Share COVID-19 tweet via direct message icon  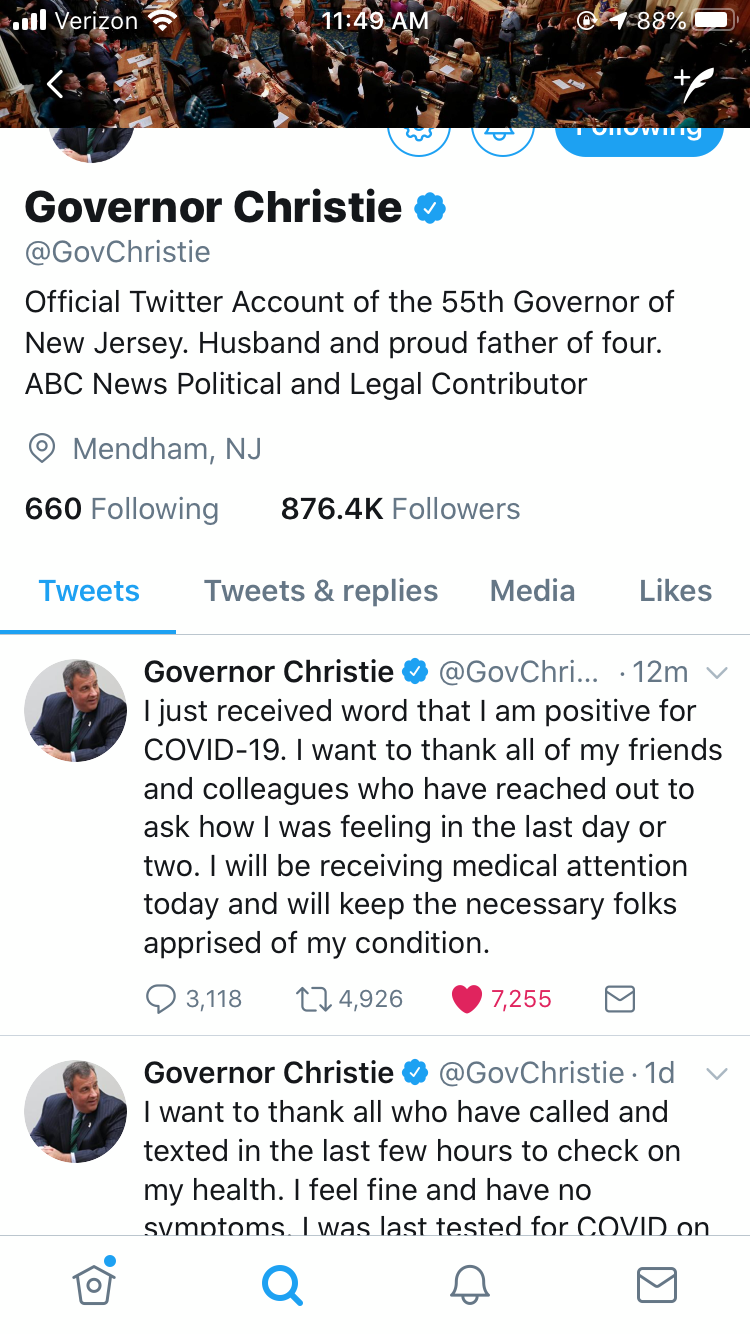pos(620,998)
